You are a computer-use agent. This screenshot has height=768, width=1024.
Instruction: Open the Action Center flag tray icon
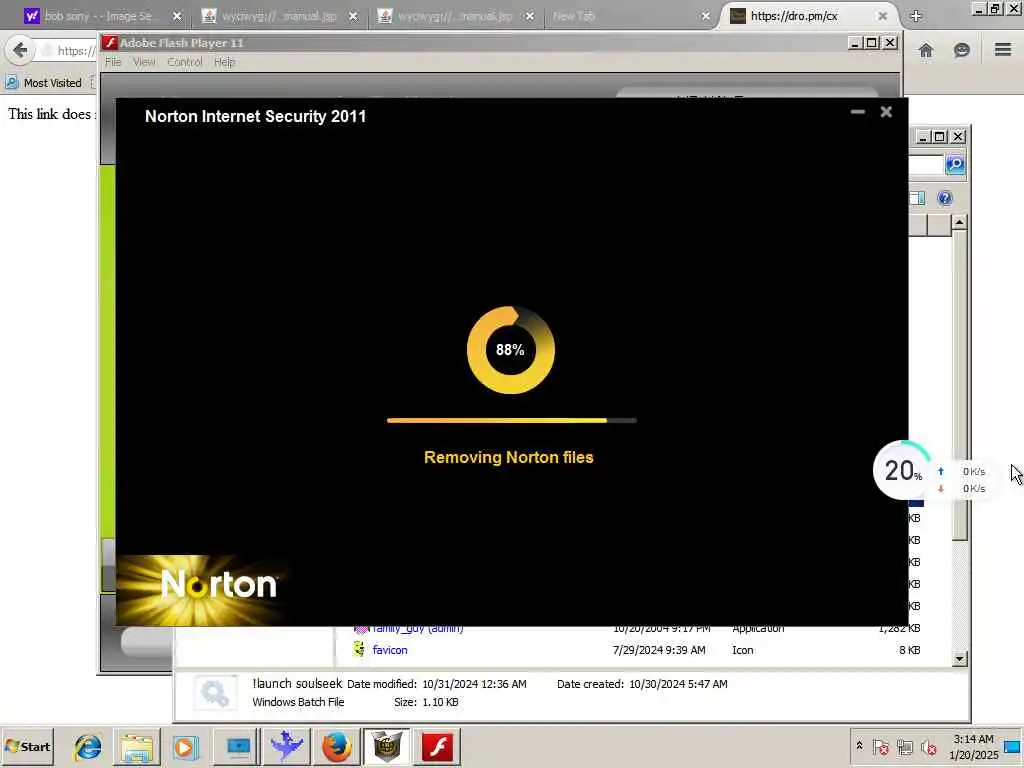880,746
